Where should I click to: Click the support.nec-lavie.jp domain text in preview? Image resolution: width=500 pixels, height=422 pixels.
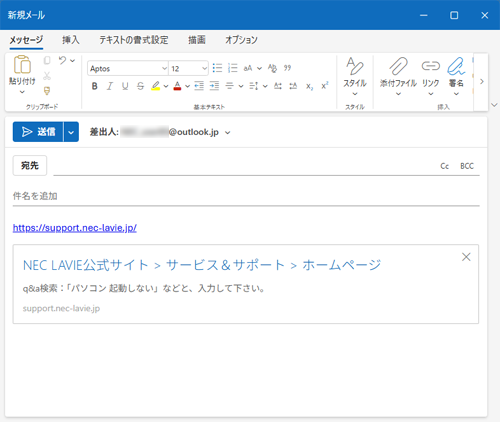click(61, 308)
